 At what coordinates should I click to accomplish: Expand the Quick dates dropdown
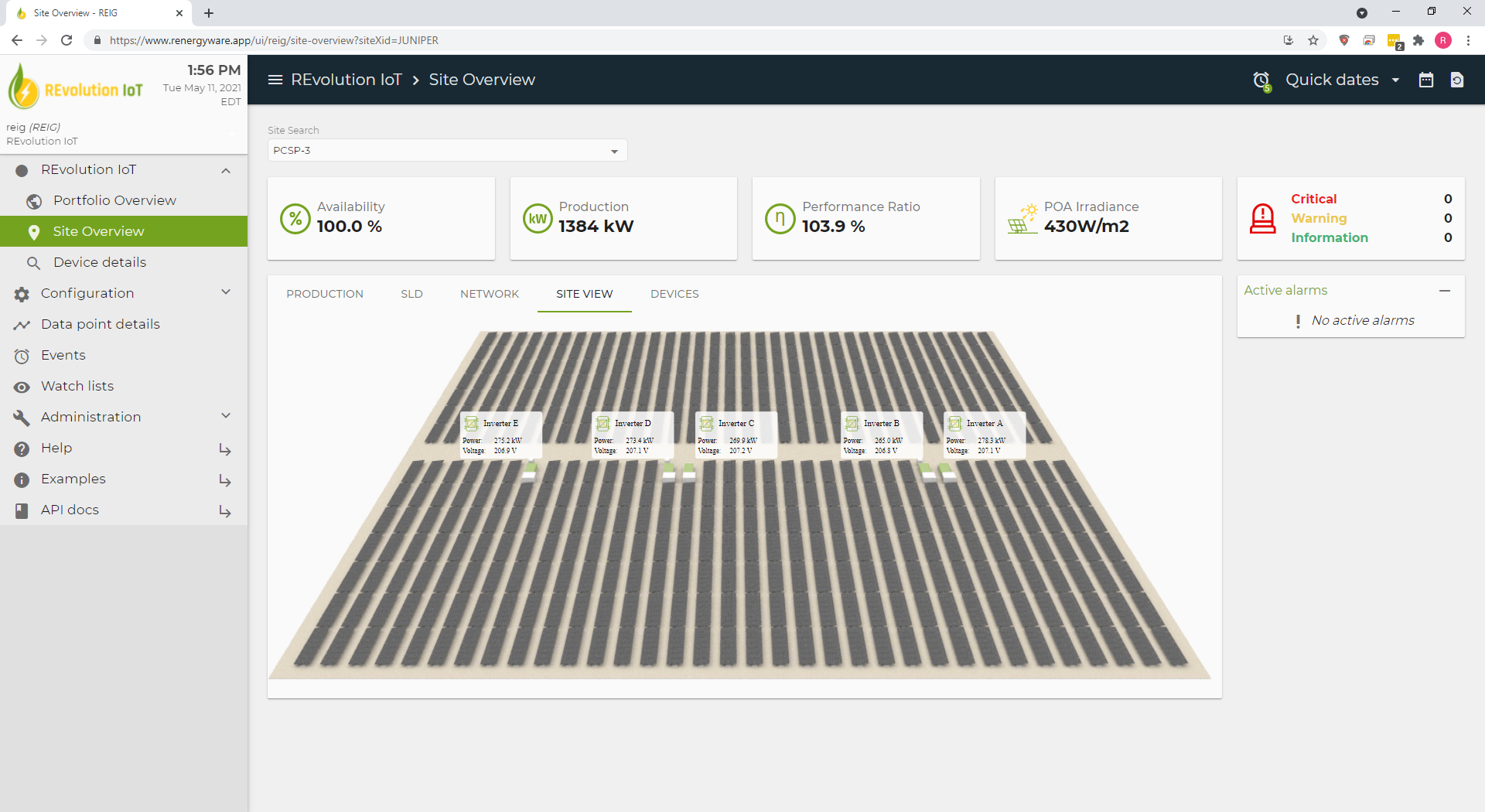coord(1342,80)
